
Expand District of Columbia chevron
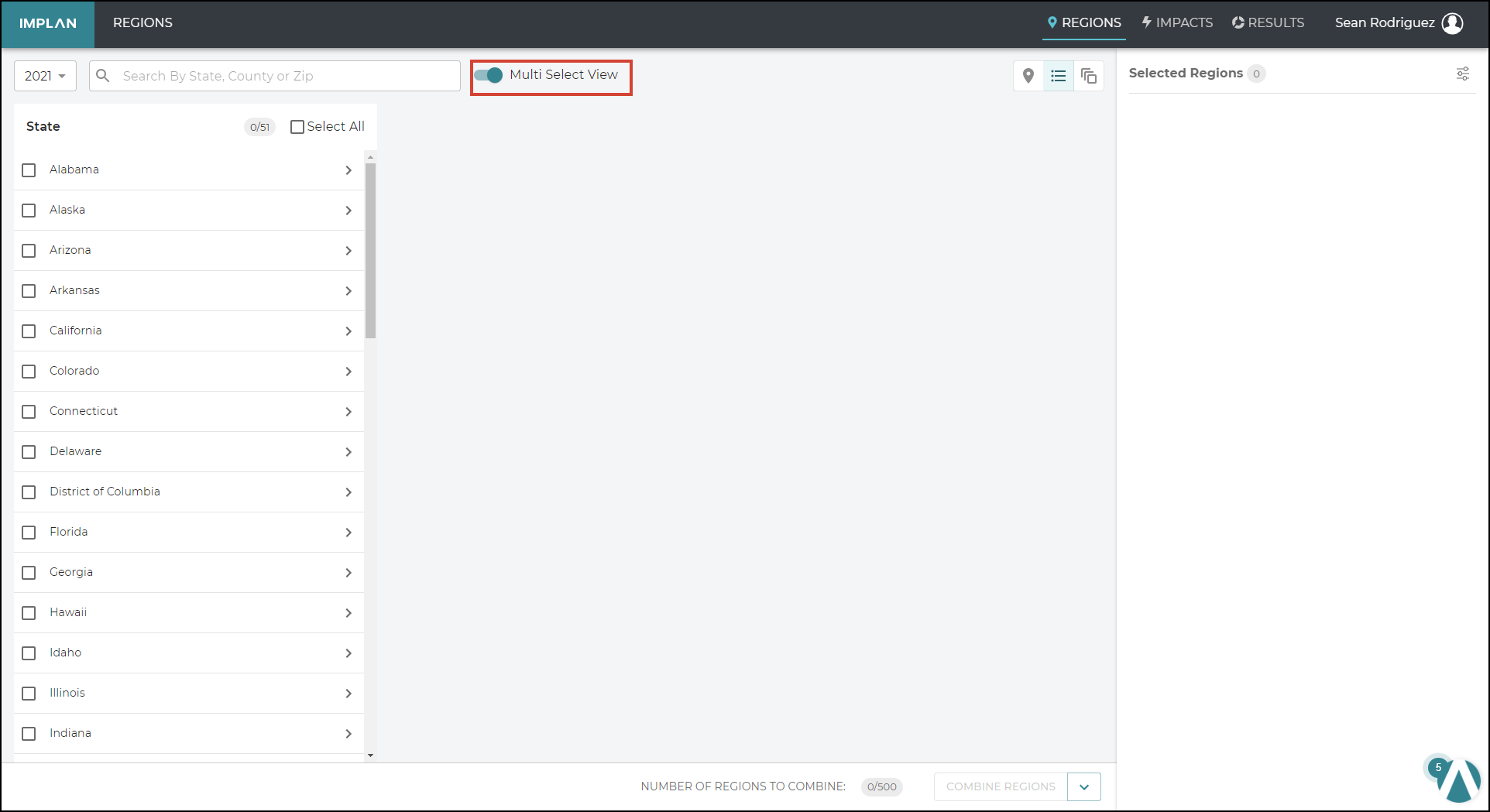348,492
